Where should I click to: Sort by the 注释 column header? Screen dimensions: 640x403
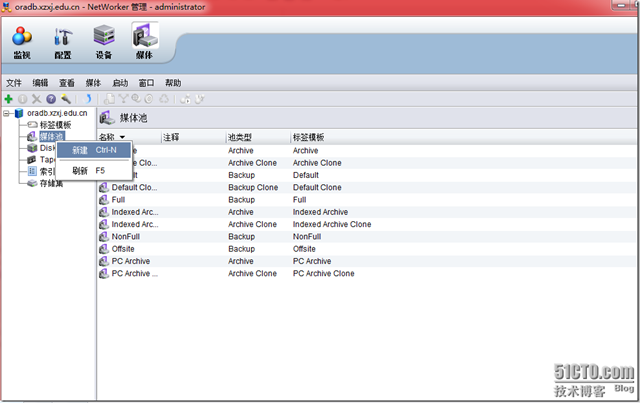point(193,137)
